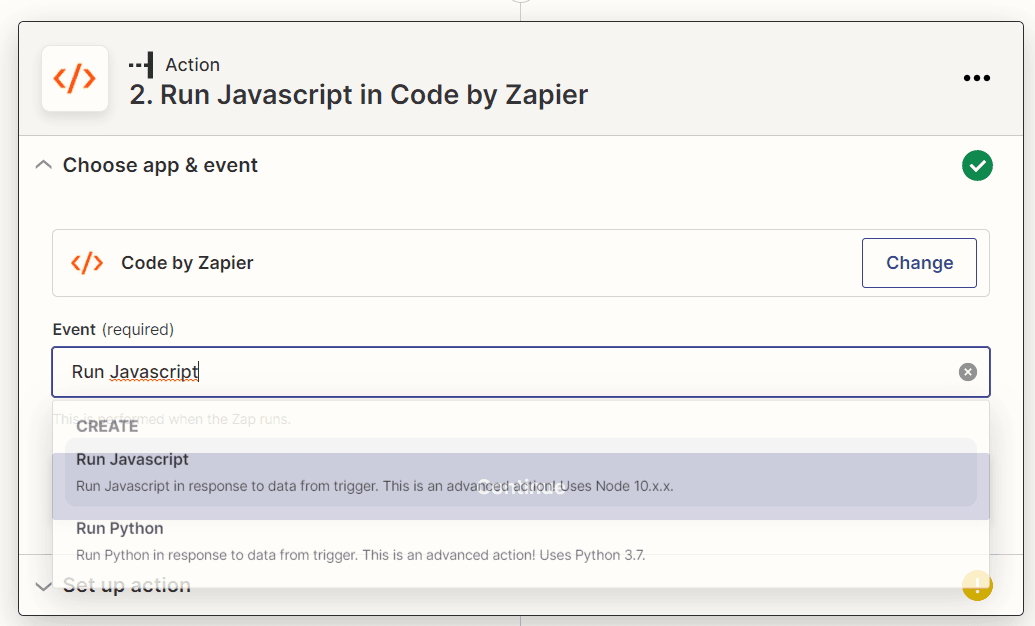1035x626 pixels.
Task: Select the orange code icon in the step header
Action: (x=75, y=77)
